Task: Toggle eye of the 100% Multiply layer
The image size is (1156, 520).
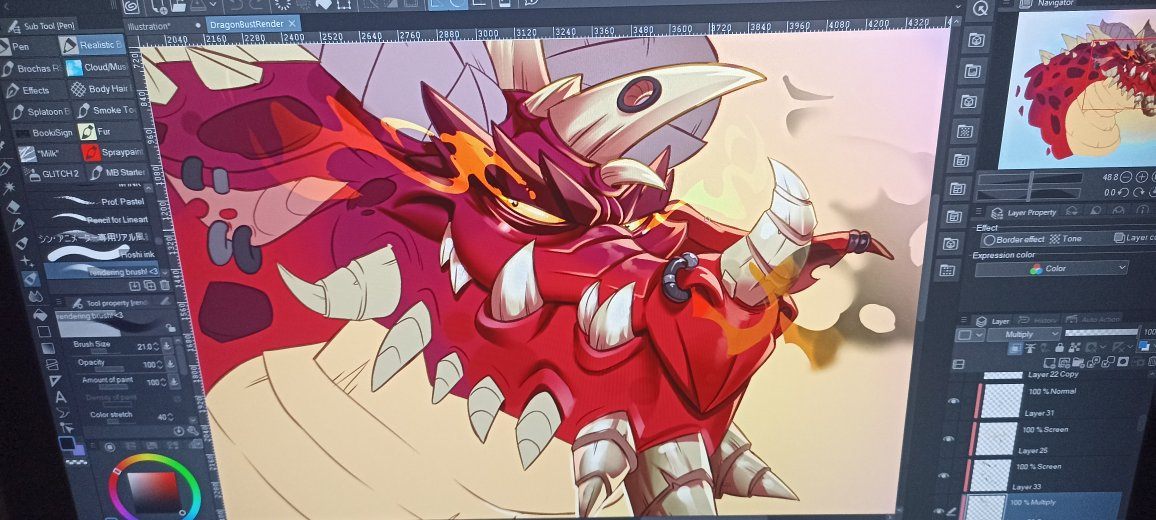Action: (x=939, y=511)
